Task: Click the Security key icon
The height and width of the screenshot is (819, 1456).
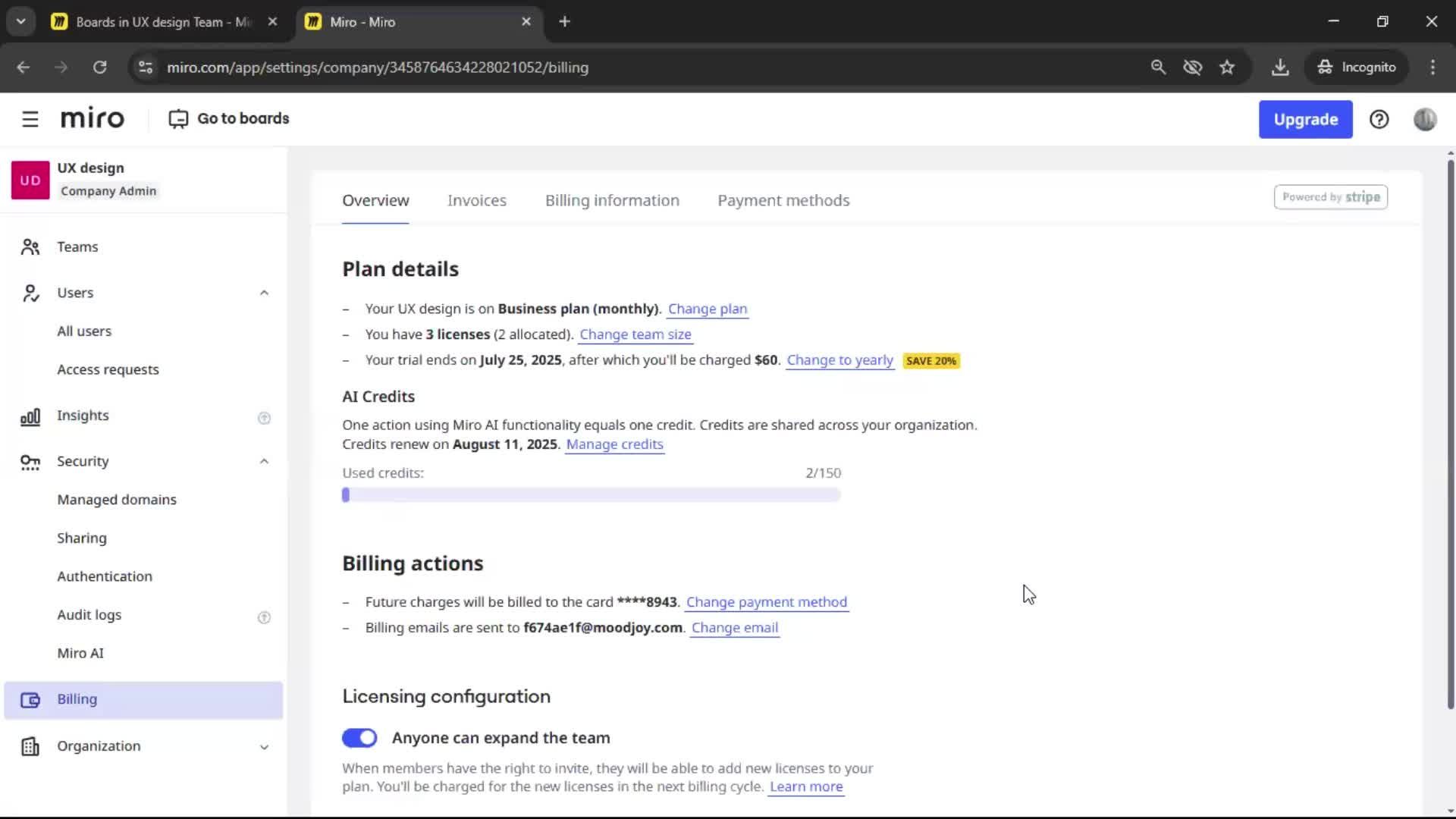Action: (30, 462)
